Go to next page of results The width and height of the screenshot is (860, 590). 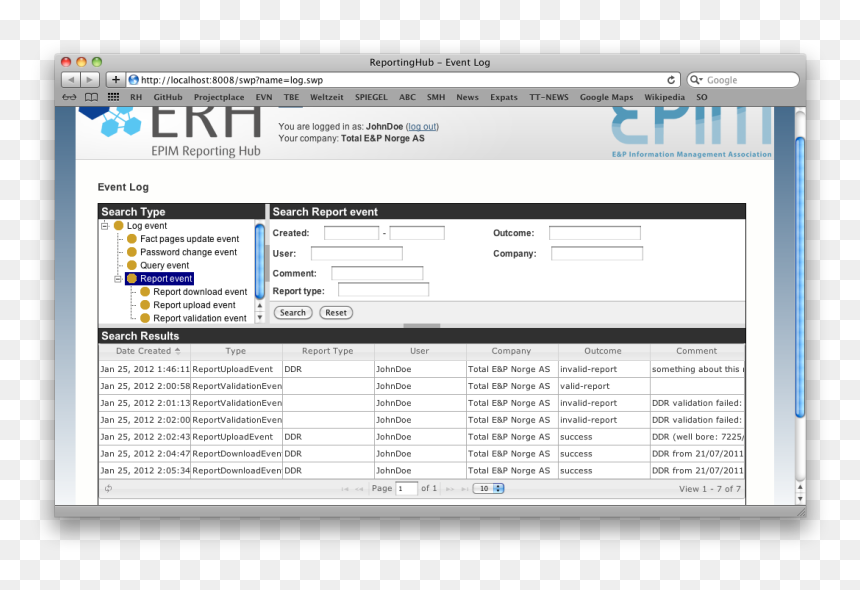pyautogui.click(x=450, y=489)
